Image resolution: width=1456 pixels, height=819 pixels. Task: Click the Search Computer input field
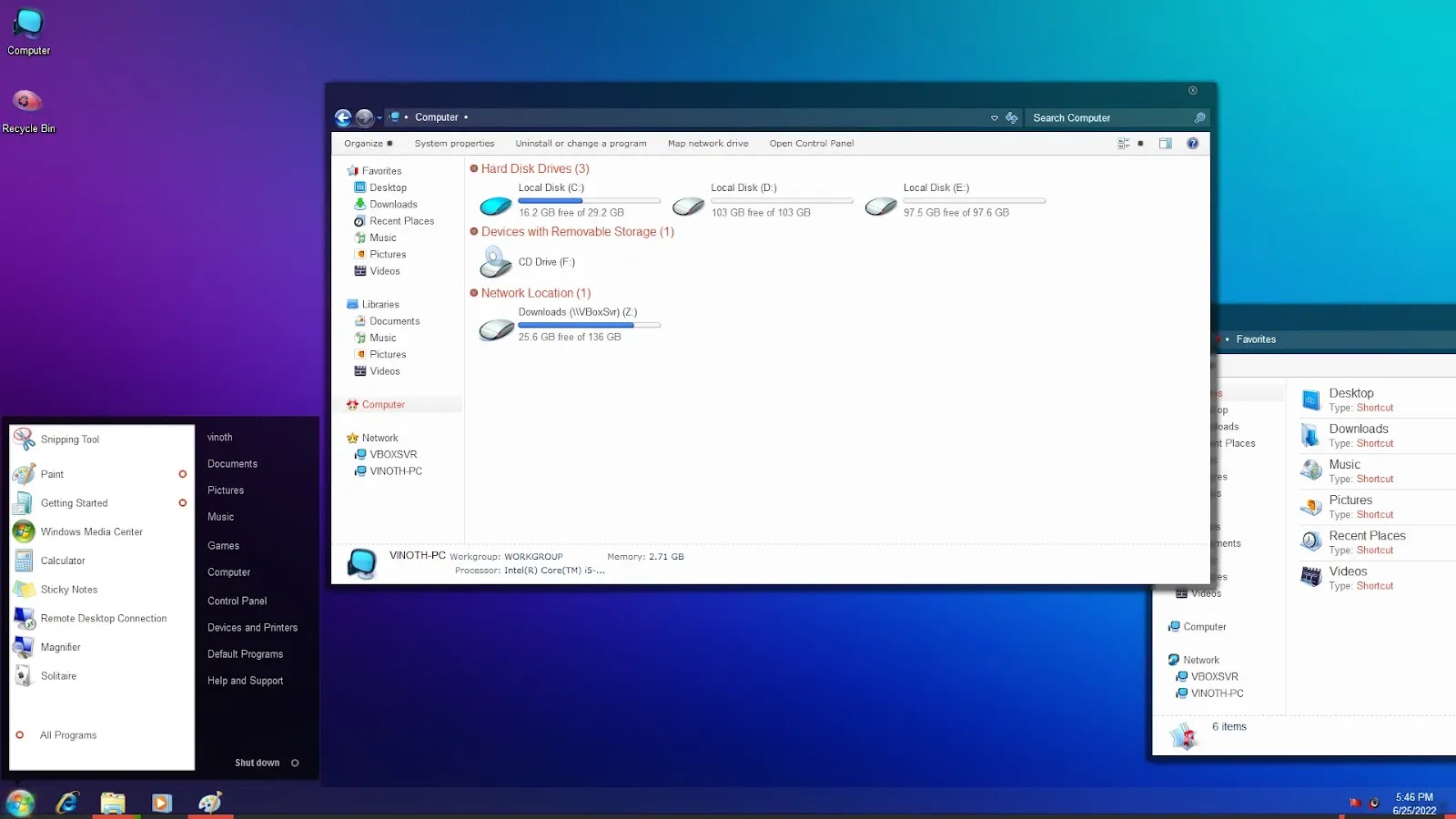(x=1110, y=118)
